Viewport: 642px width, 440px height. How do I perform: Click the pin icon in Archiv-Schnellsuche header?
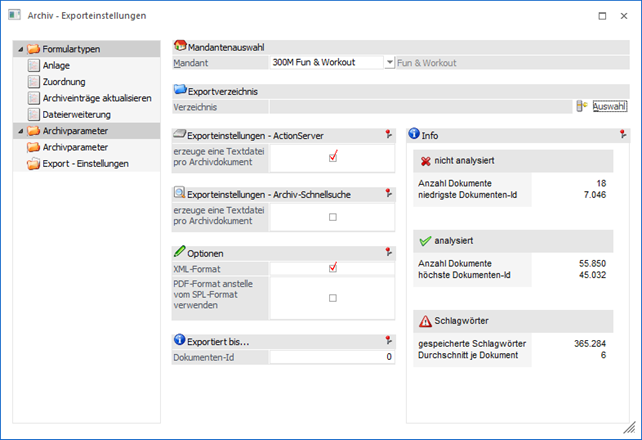(x=388, y=193)
